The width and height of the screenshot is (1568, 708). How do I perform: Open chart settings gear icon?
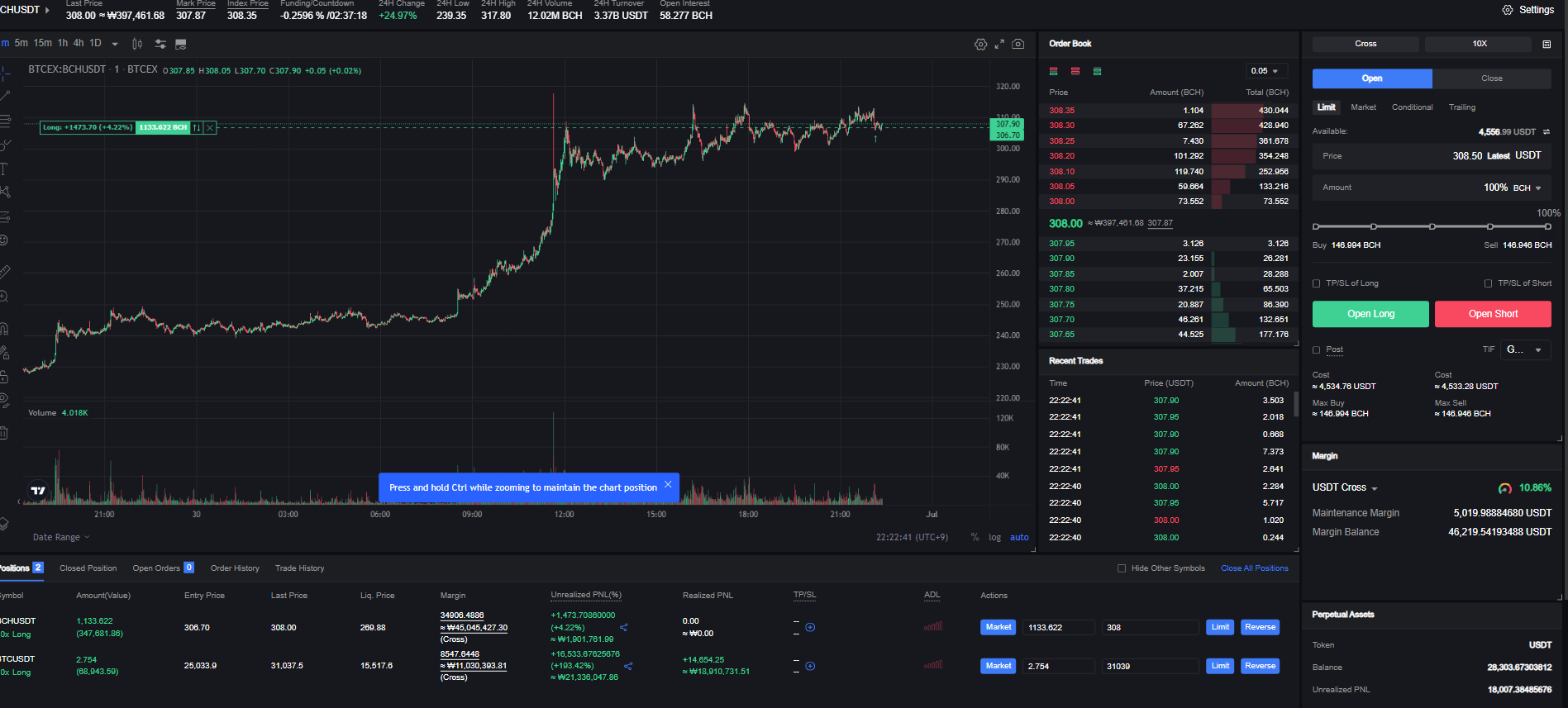pyautogui.click(x=980, y=44)
